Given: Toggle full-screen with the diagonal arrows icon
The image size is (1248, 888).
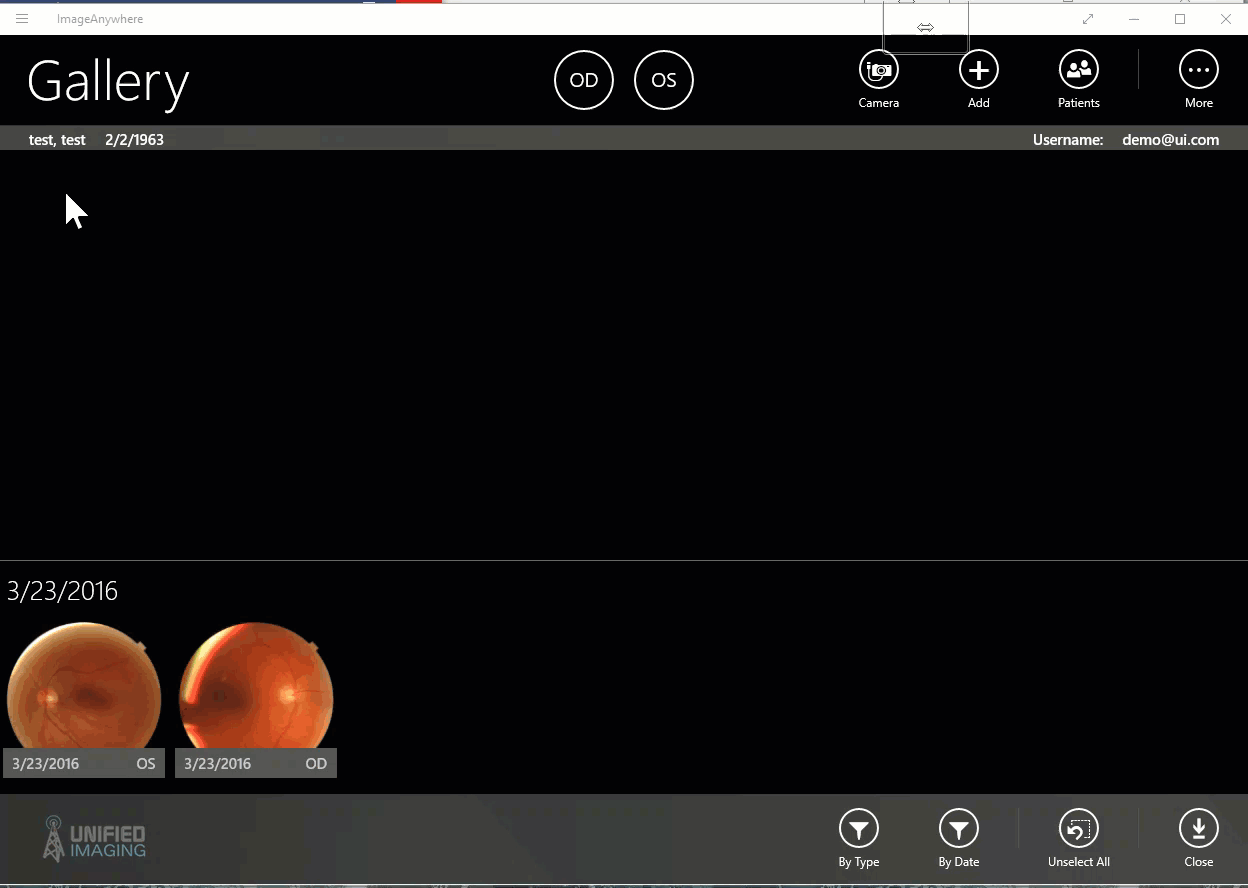Looking at the screenshot, I should click(1088, 19).
